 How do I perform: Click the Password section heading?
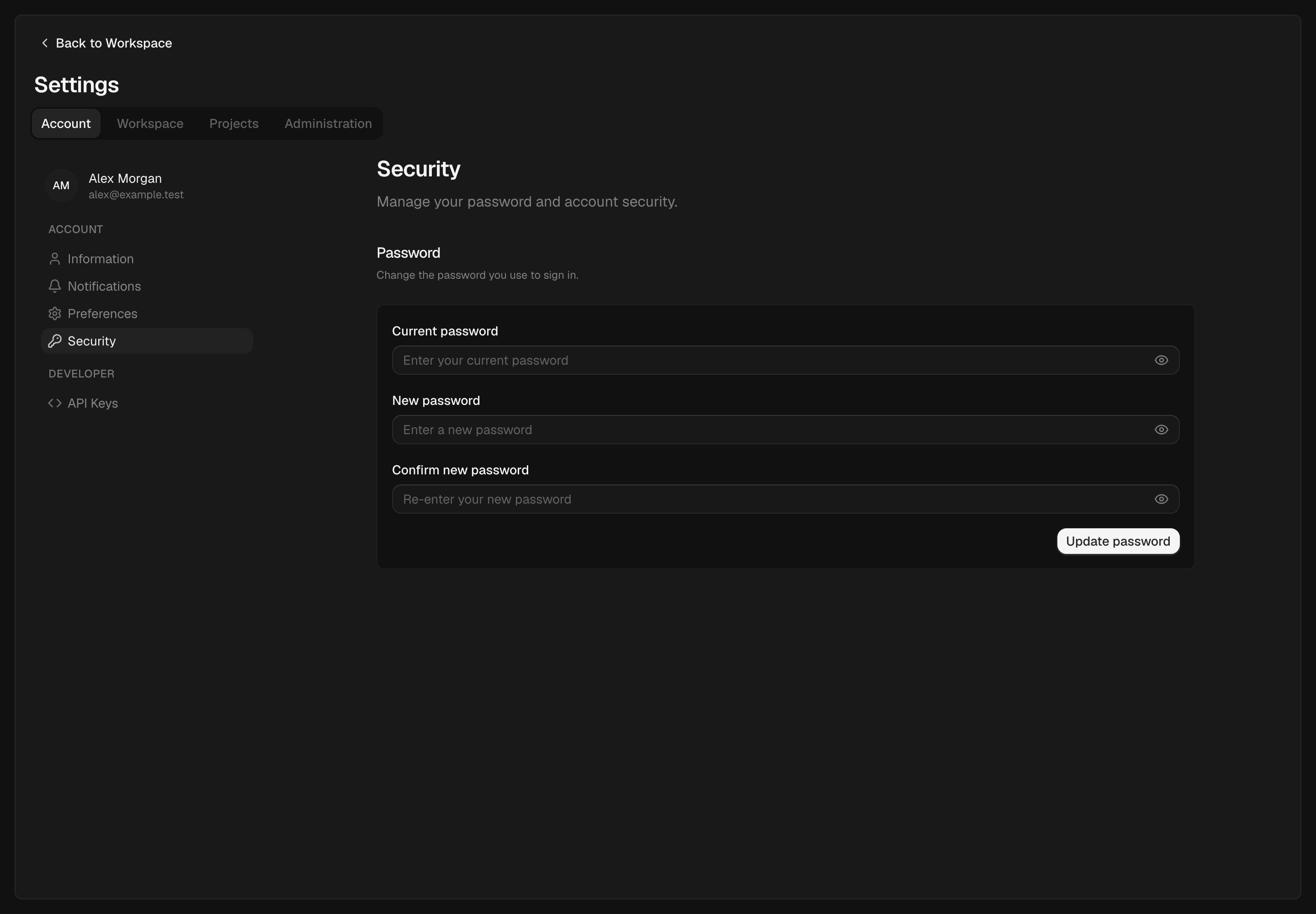pos(409,253)
